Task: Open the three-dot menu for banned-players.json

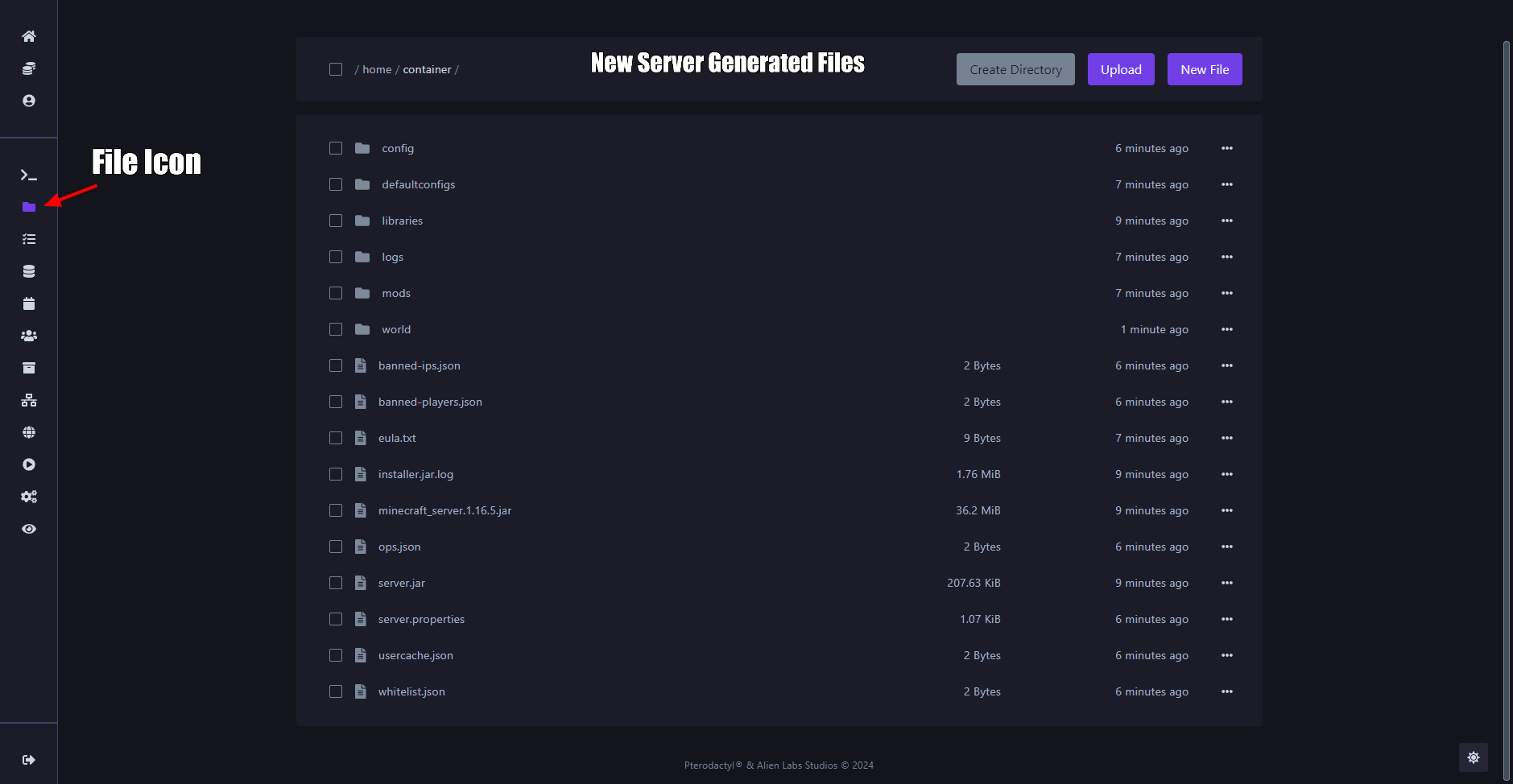Action: pos(1227,402)
